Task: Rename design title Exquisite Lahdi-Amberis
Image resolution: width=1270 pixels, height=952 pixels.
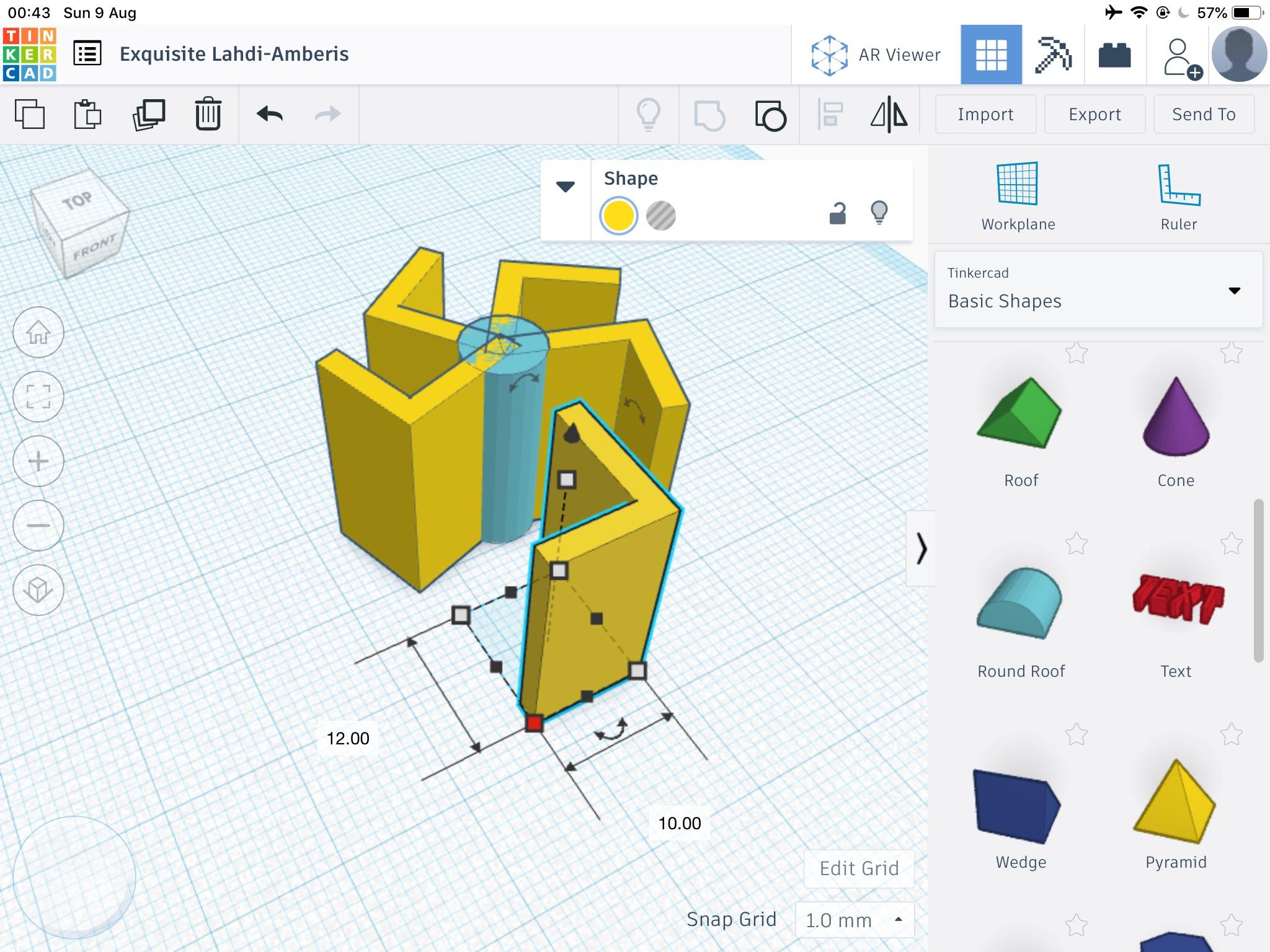Action: [x=234, y=54]
